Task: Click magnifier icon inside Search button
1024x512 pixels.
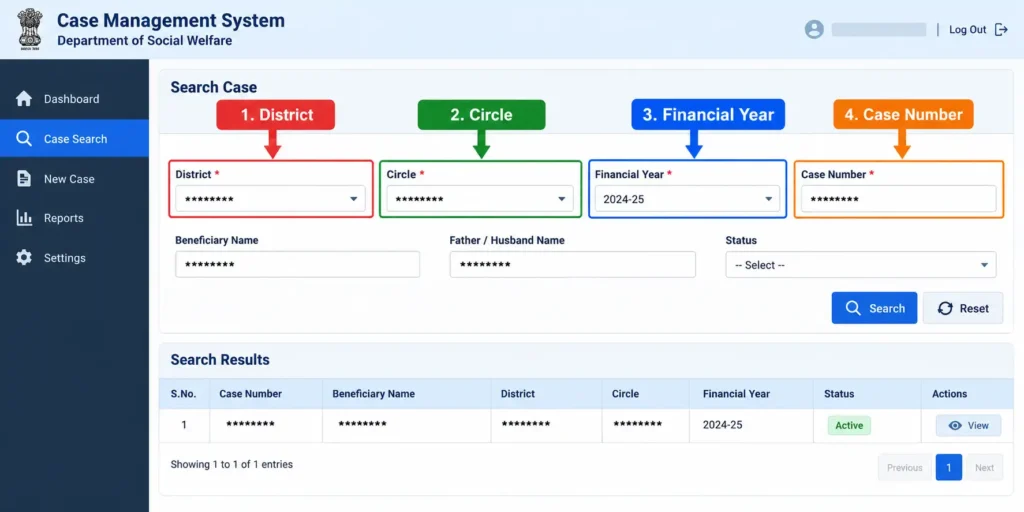Action: point(853,308)
